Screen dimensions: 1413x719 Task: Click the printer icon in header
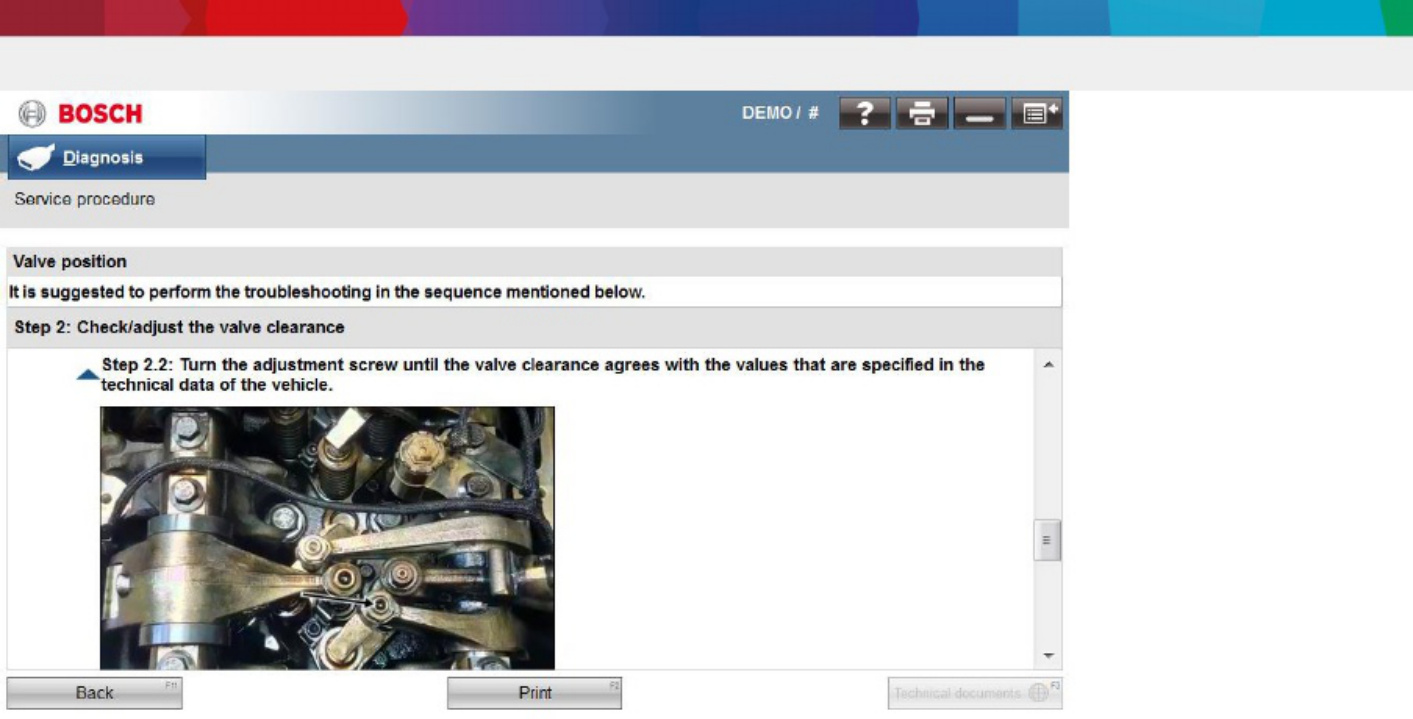coord(922,114)
